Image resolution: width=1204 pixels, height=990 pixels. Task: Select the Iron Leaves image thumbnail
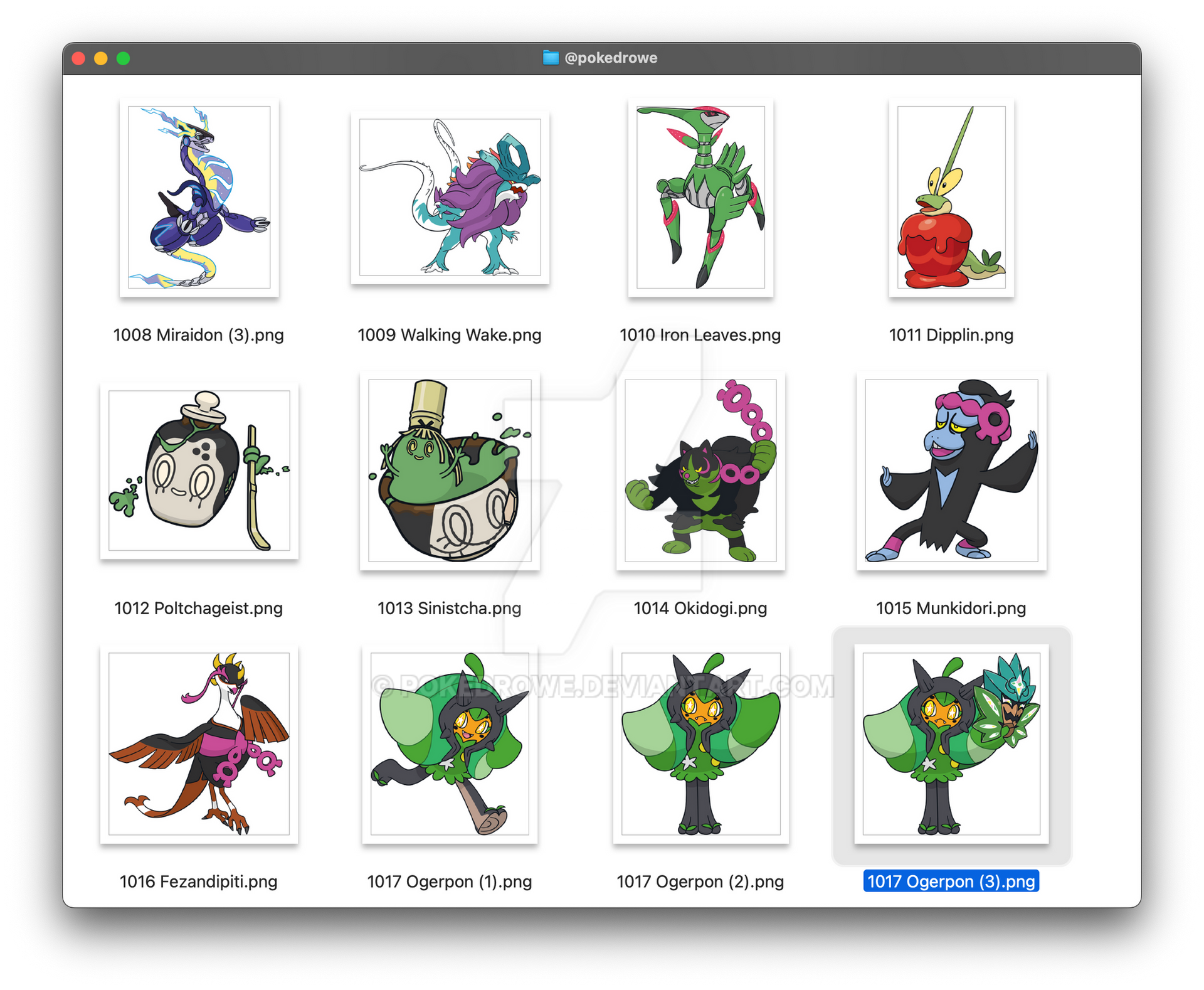(700, 197)
